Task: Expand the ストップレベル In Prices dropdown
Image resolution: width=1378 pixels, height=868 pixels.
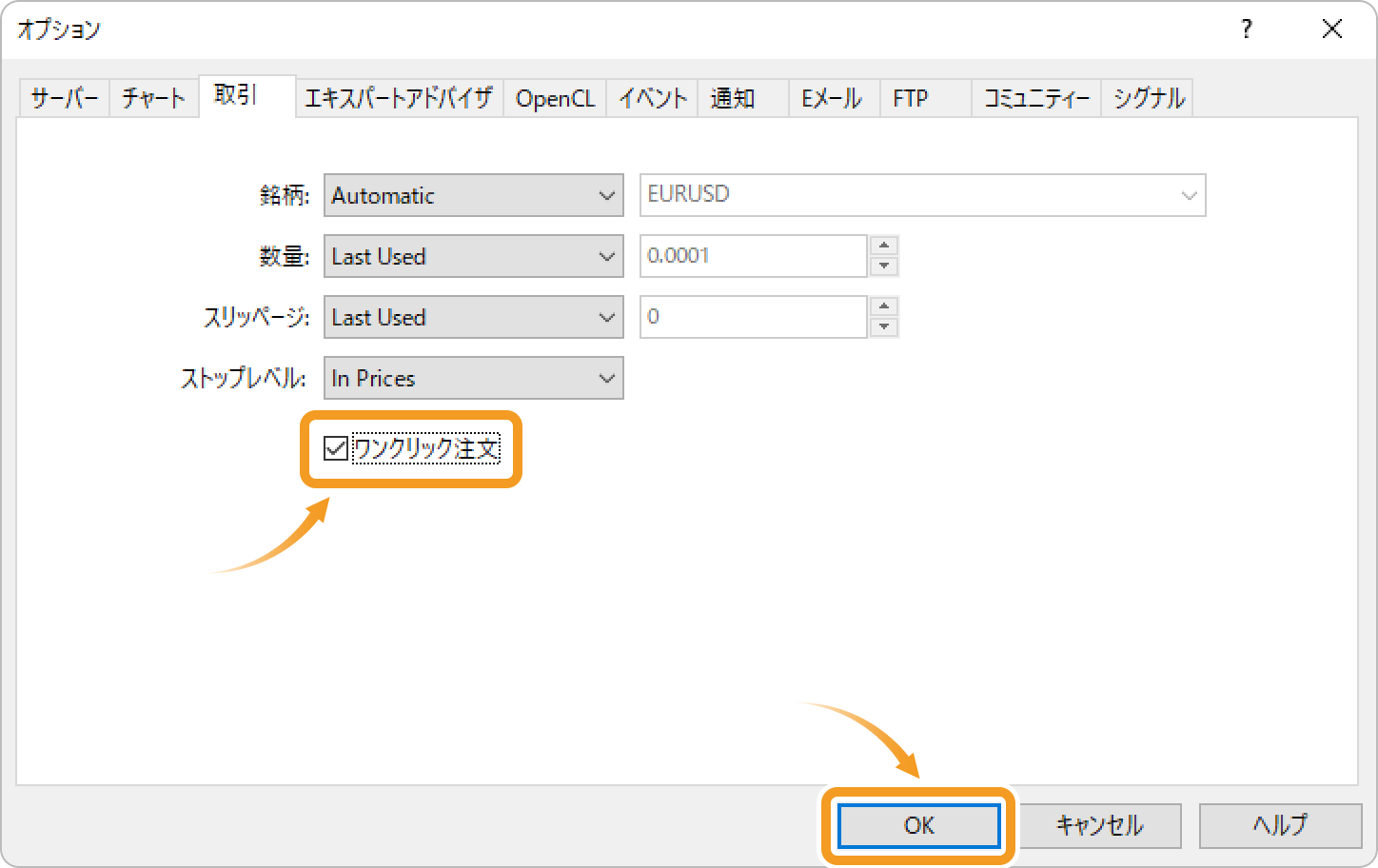Action: [474, 378]
